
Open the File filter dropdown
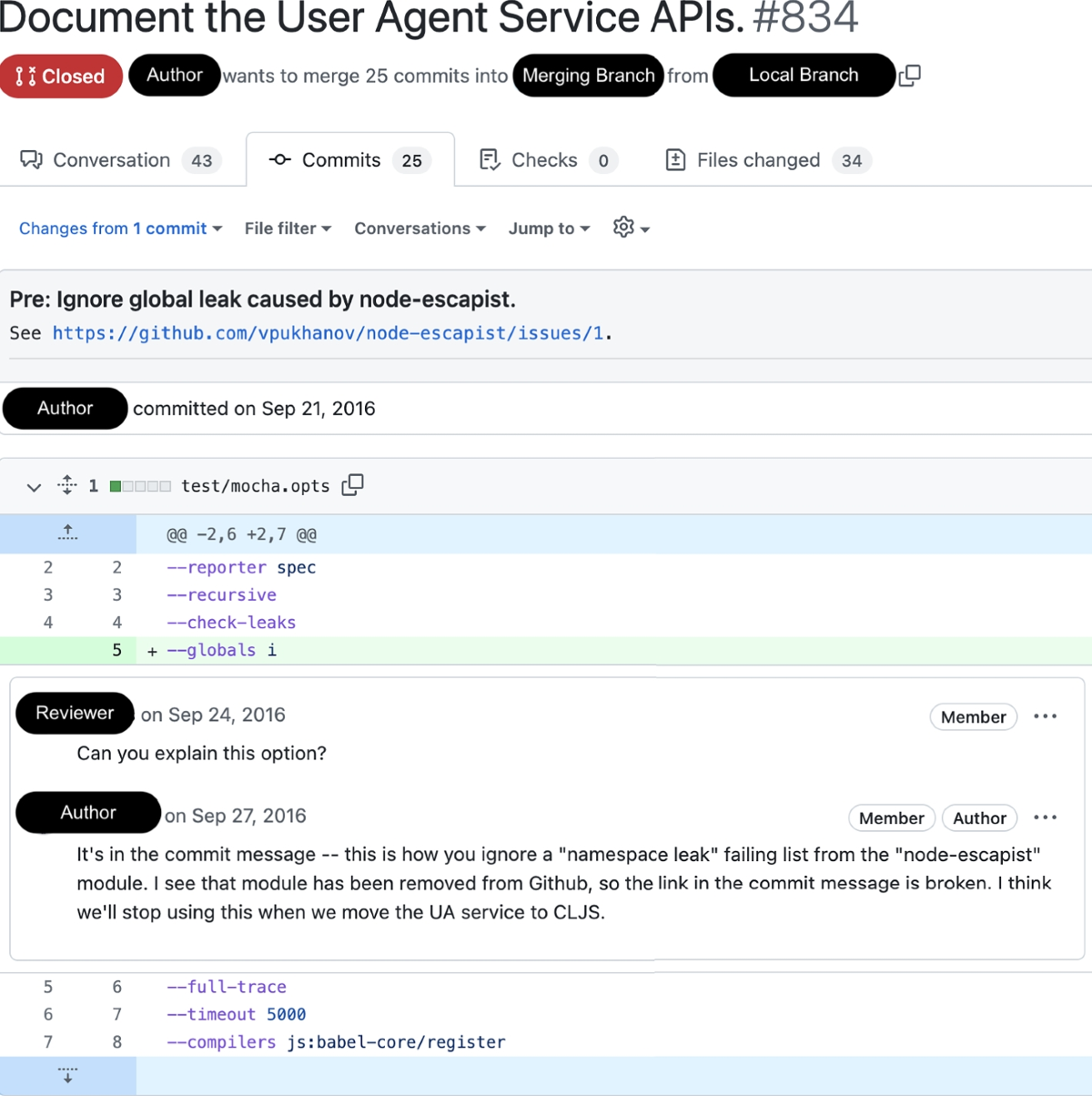click(288, 228)
